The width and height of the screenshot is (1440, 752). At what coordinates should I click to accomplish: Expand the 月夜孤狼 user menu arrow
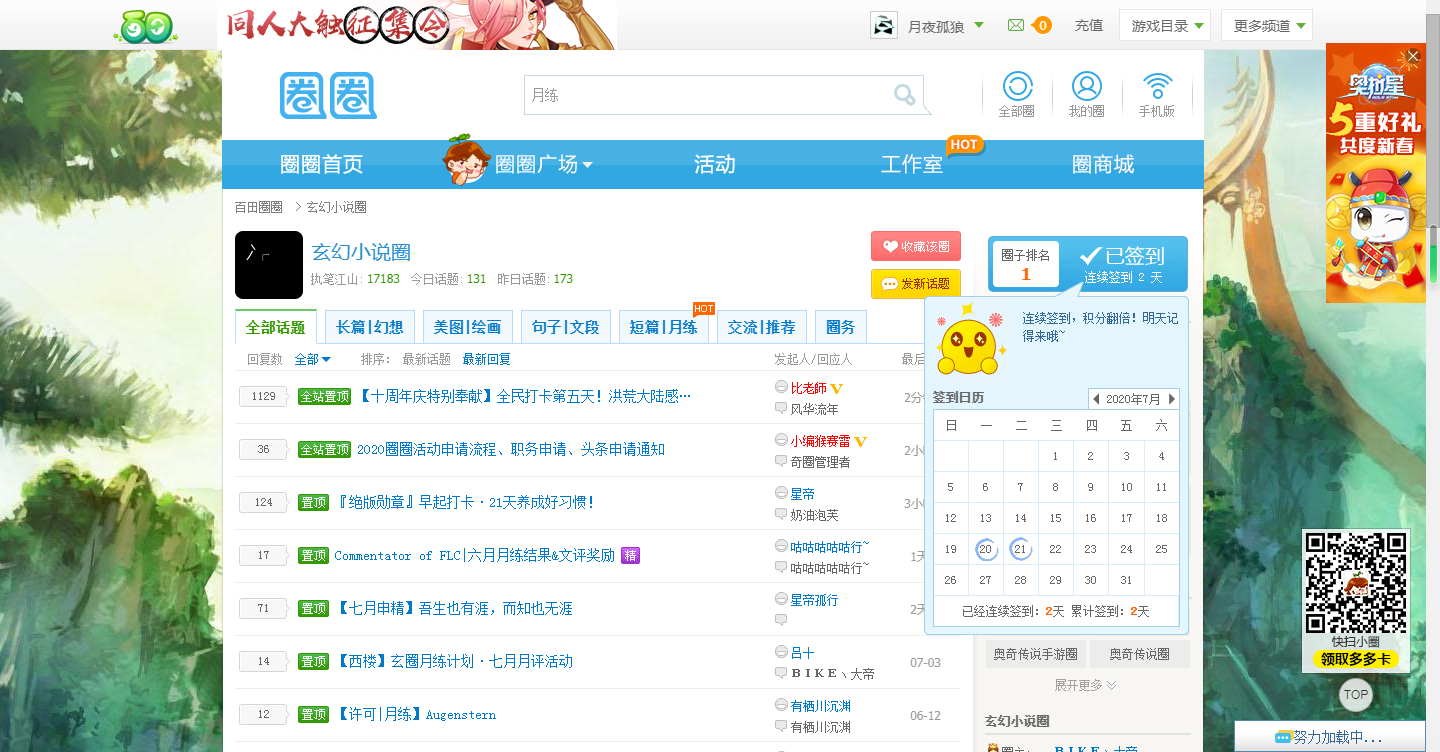point(978,25)
